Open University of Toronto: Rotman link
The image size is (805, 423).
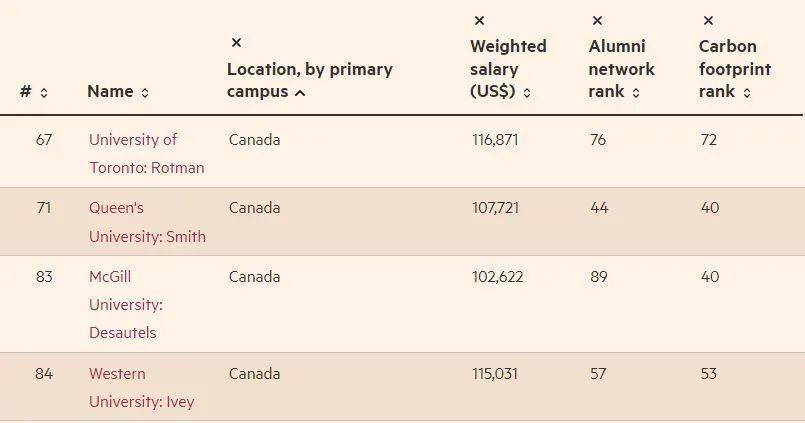tap(146, 153)
